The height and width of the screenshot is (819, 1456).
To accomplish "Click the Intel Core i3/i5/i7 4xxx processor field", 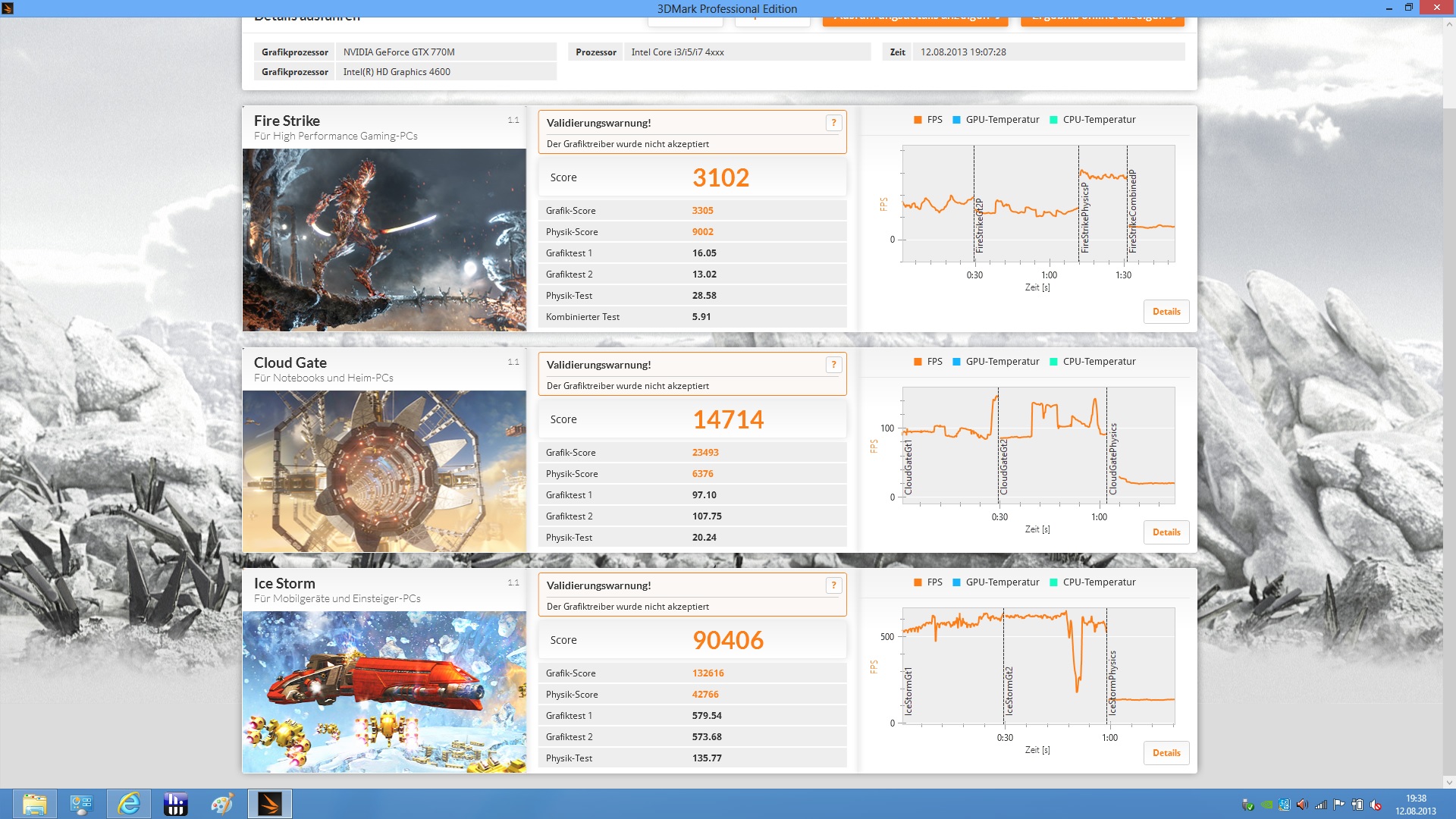I will coord(747,52).
